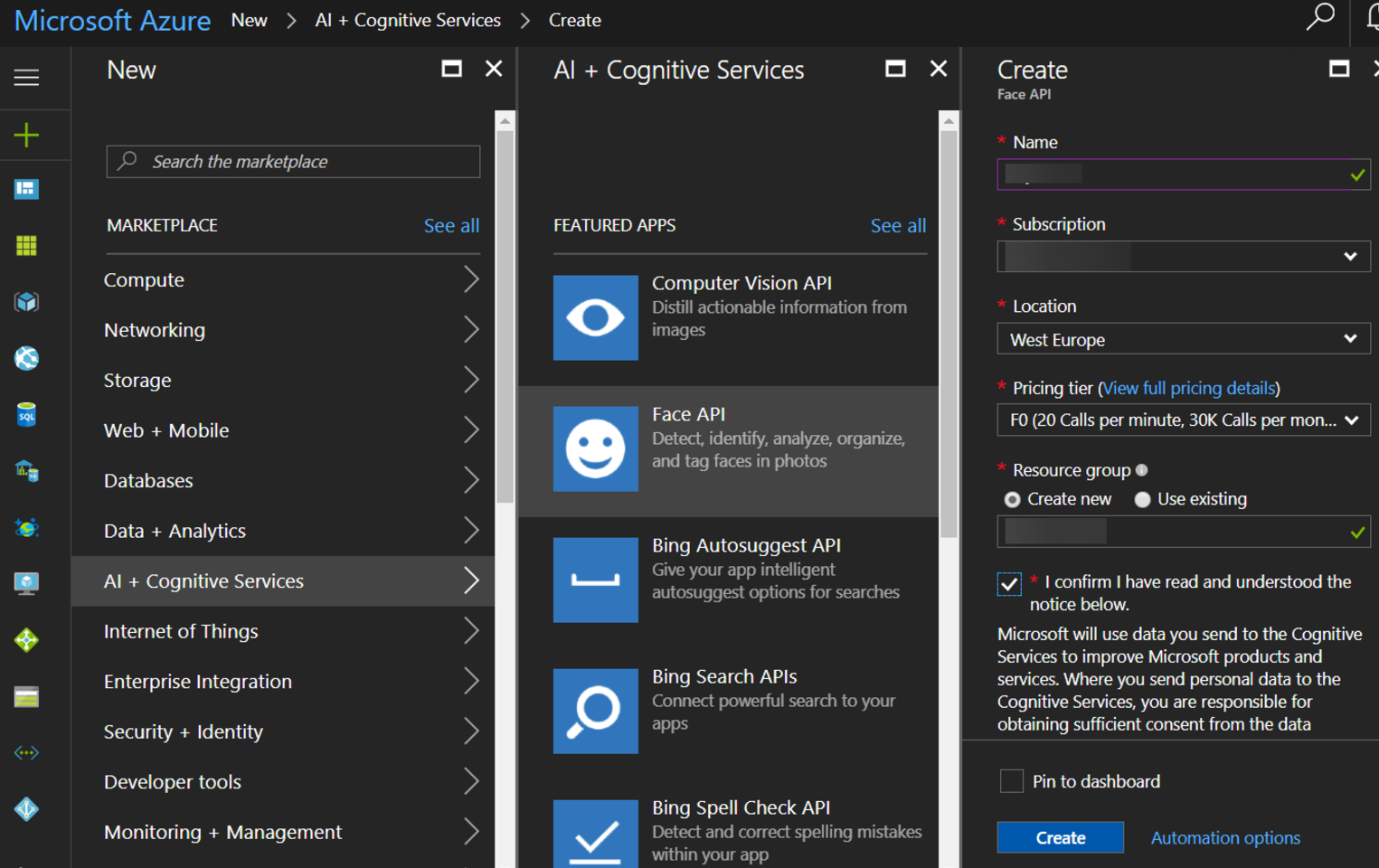1379x868 pixels.
Task: Click the New blade vertical scrollbar
Action: 505,316
